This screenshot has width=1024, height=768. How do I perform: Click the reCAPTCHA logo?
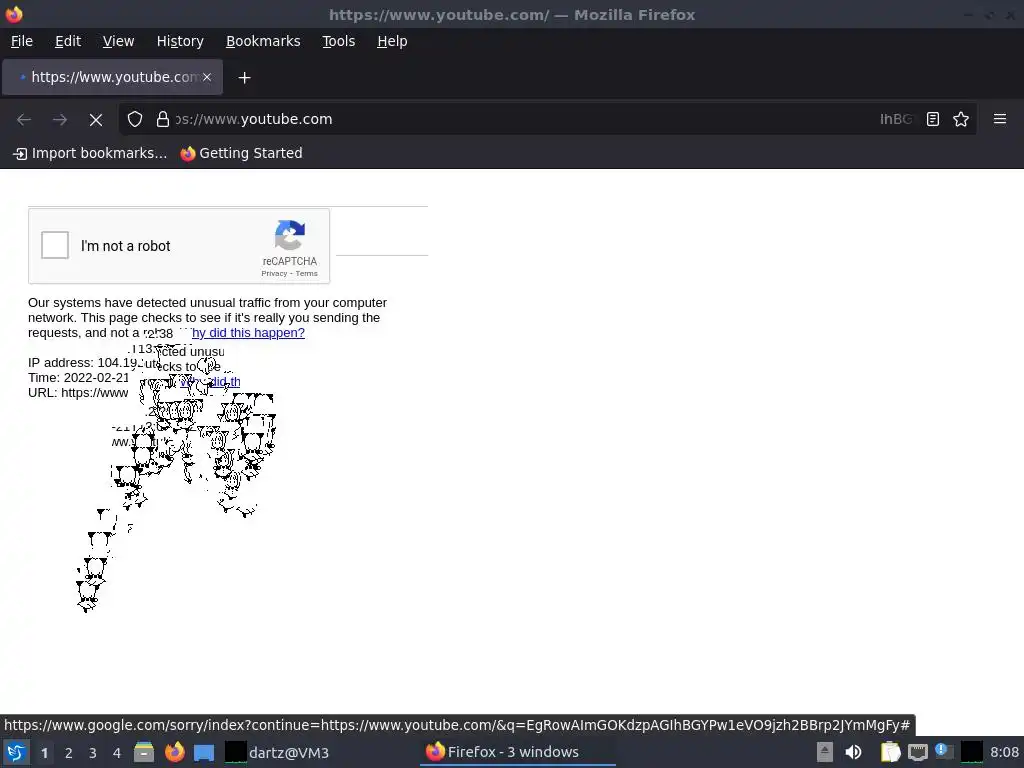coord(290,235)
